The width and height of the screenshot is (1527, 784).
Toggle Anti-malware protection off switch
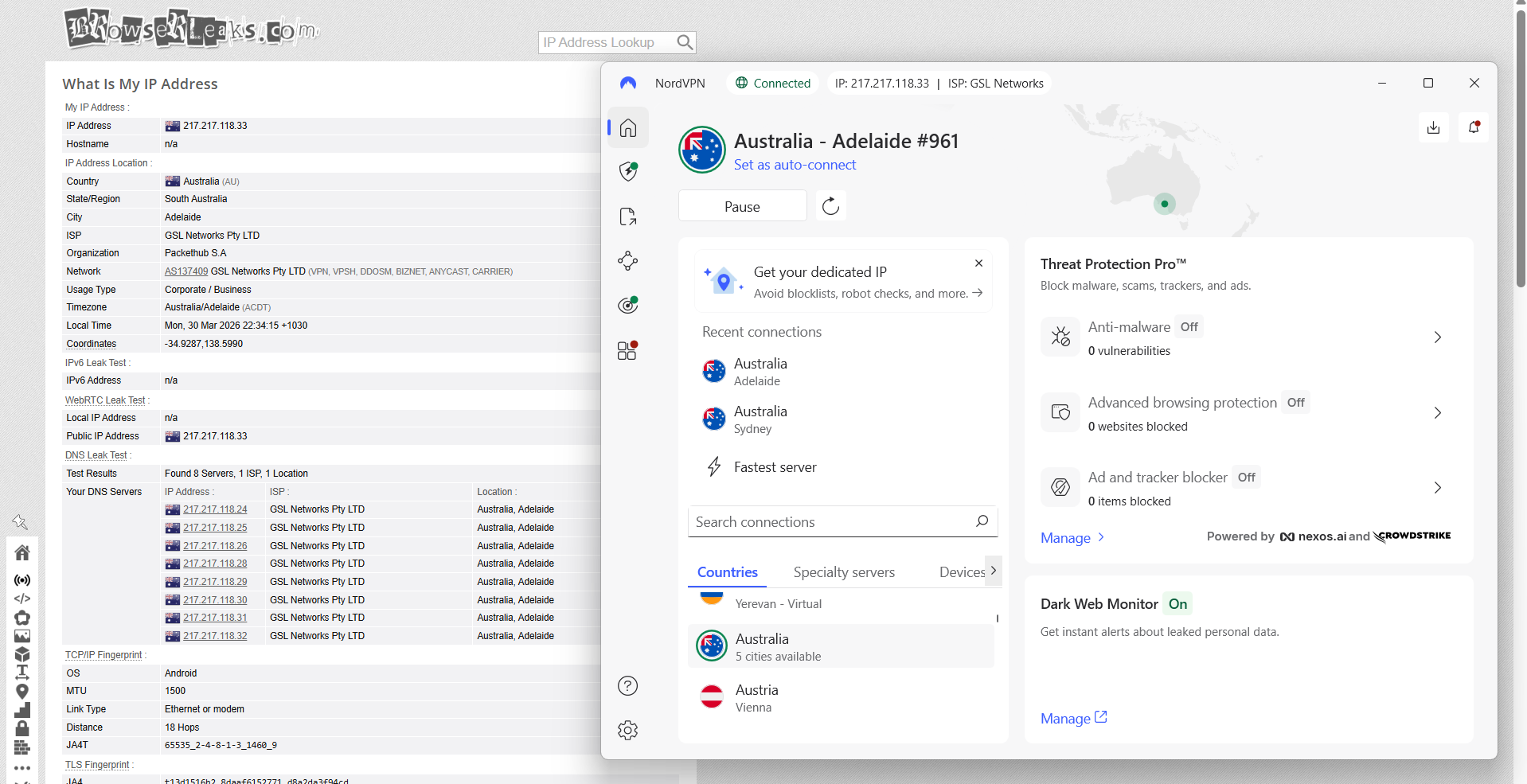pos(1189,326)
